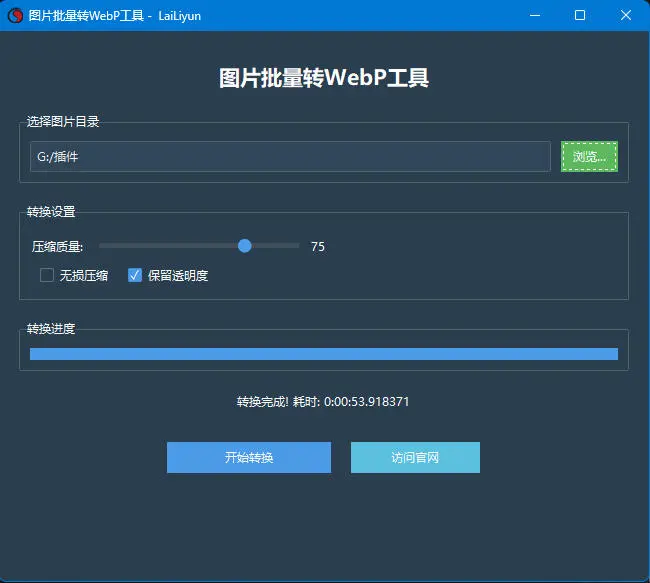Viewport: 650px width, 583px height.
Task: Click the 选择图片目录 group label
Action: click(63, 121)
